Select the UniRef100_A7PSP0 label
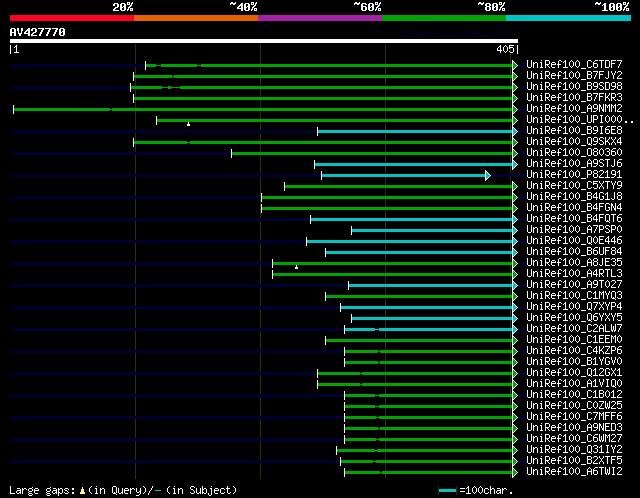 pyautogui.click(x=574, y=230)
